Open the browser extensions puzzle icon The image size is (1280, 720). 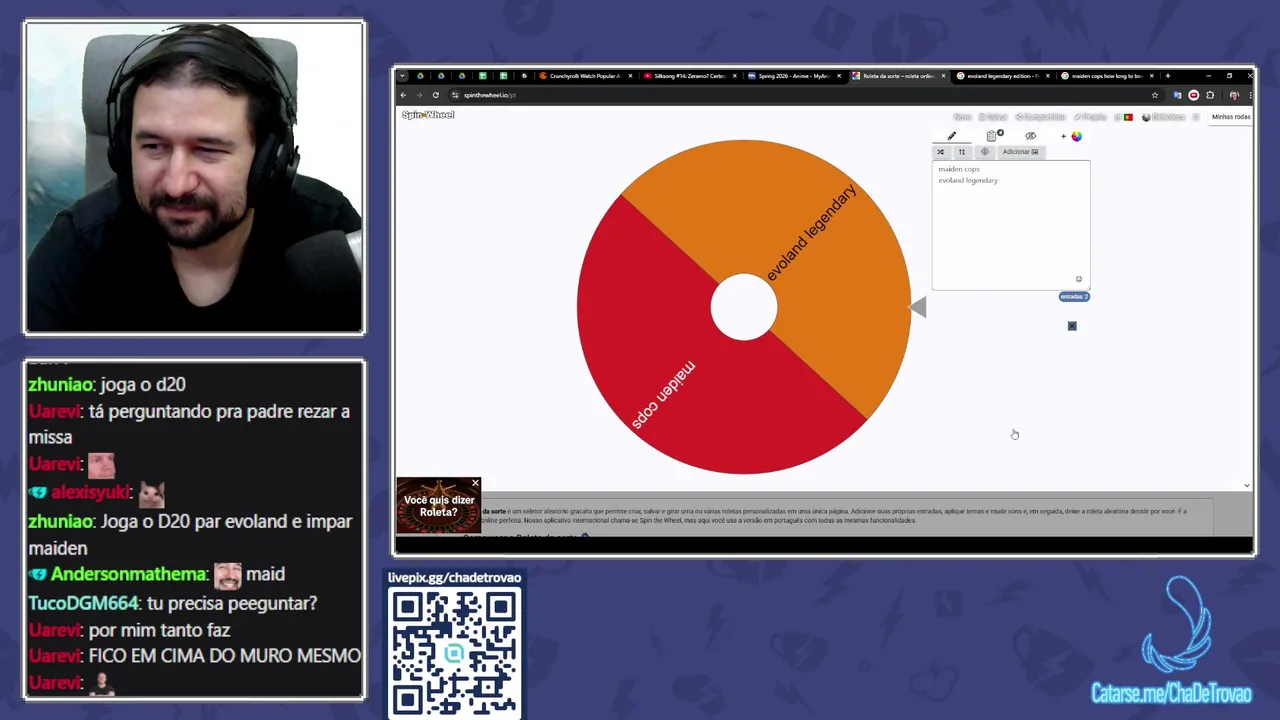(x=1210, y=95)
